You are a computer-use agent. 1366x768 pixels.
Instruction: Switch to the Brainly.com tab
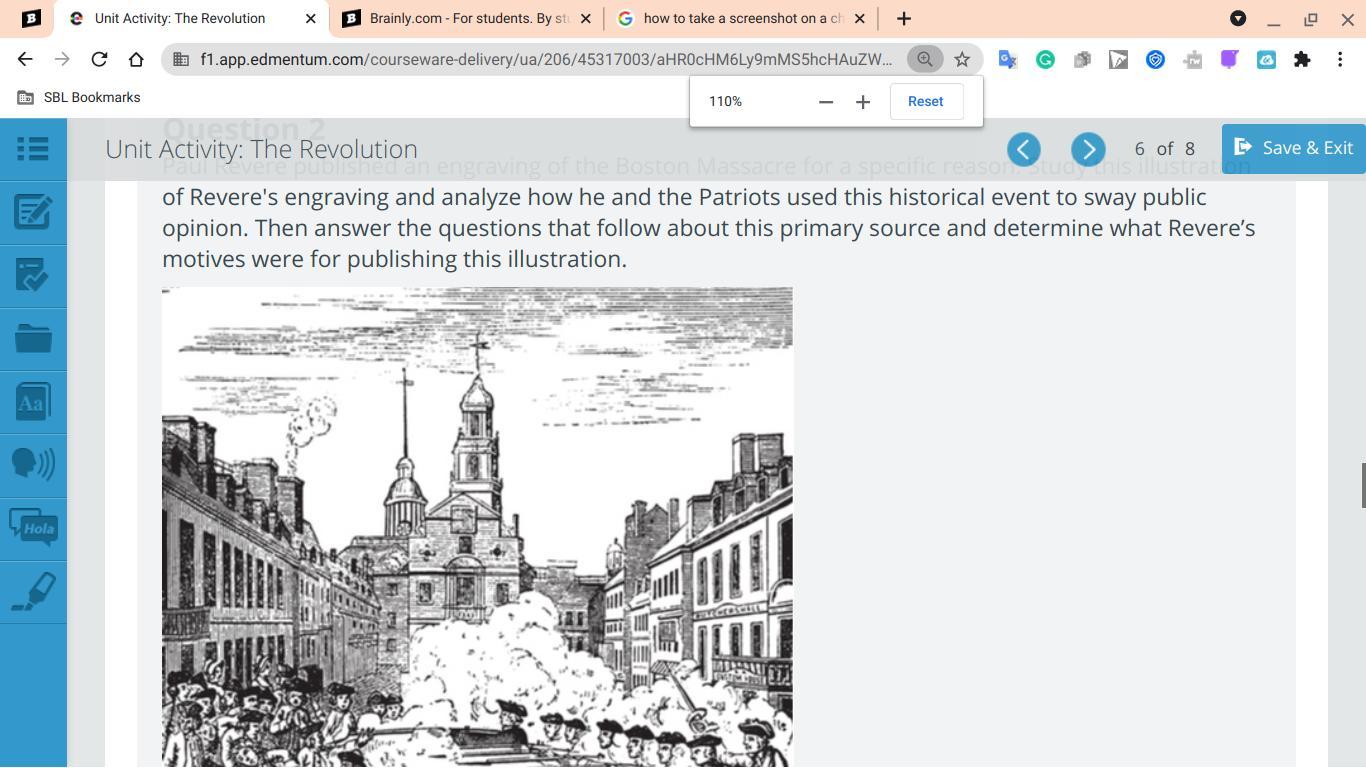click(x=465, y=19)
